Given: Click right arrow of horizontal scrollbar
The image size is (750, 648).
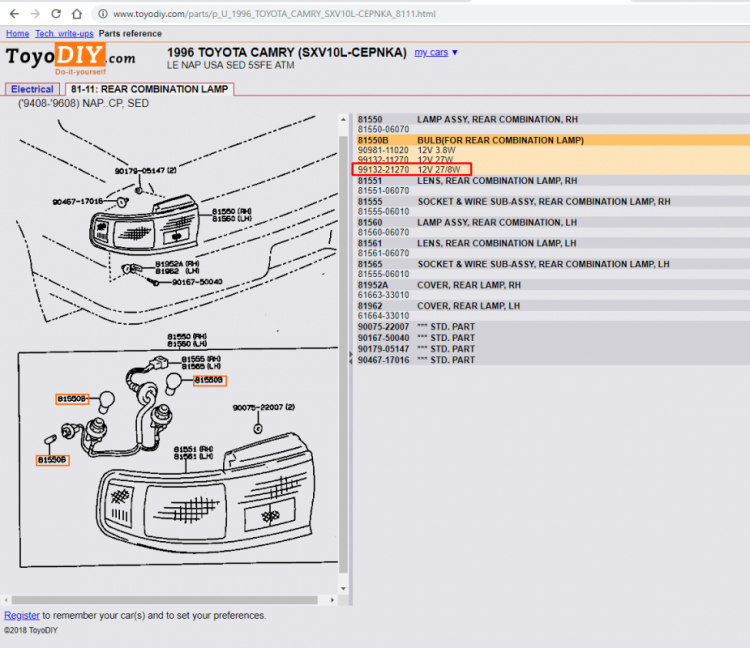Looking at the screenshot, I should [332, 600].
